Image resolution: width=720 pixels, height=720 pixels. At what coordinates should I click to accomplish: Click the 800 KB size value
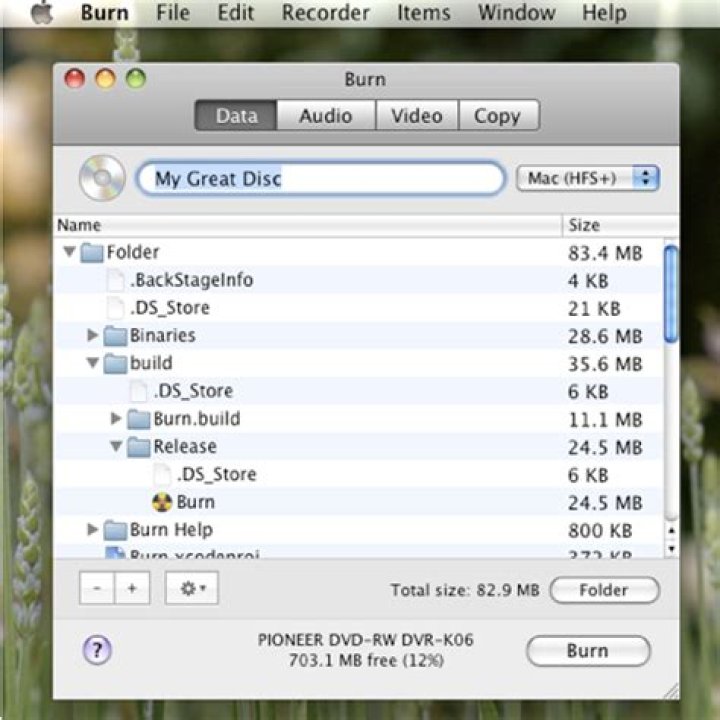click(601, 531)
